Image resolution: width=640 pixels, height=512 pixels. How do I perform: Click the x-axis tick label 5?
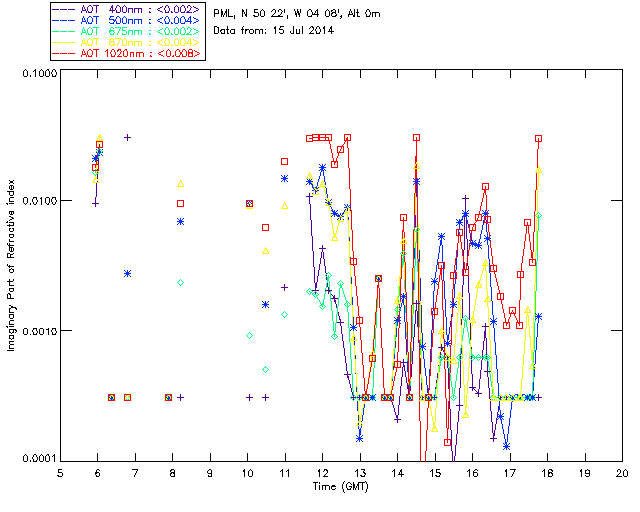[x=60, y=472]
